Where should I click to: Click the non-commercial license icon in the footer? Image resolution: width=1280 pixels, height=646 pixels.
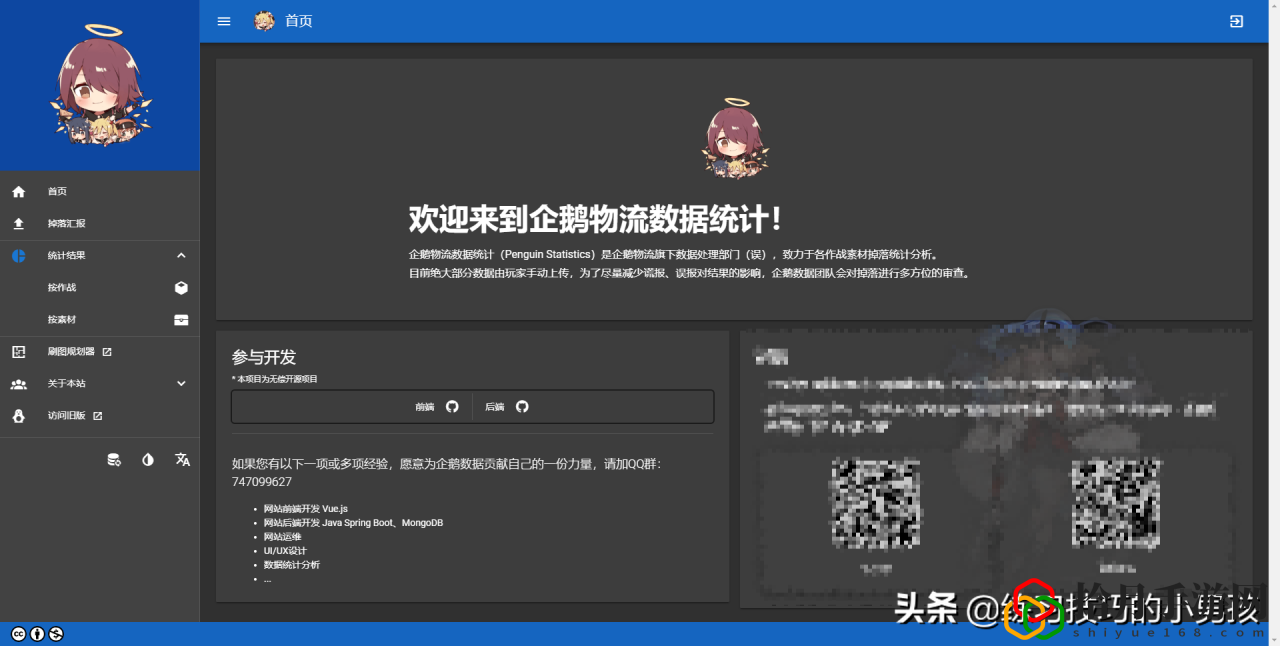(x=56, y=634)
